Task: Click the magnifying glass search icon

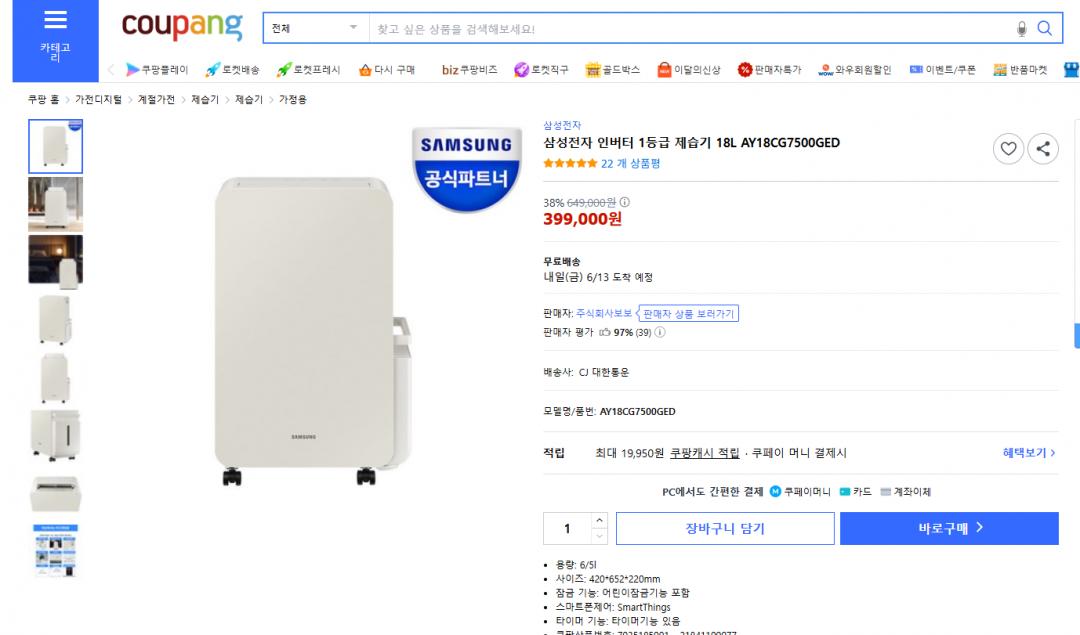Action: click(x=1044, y=29)
